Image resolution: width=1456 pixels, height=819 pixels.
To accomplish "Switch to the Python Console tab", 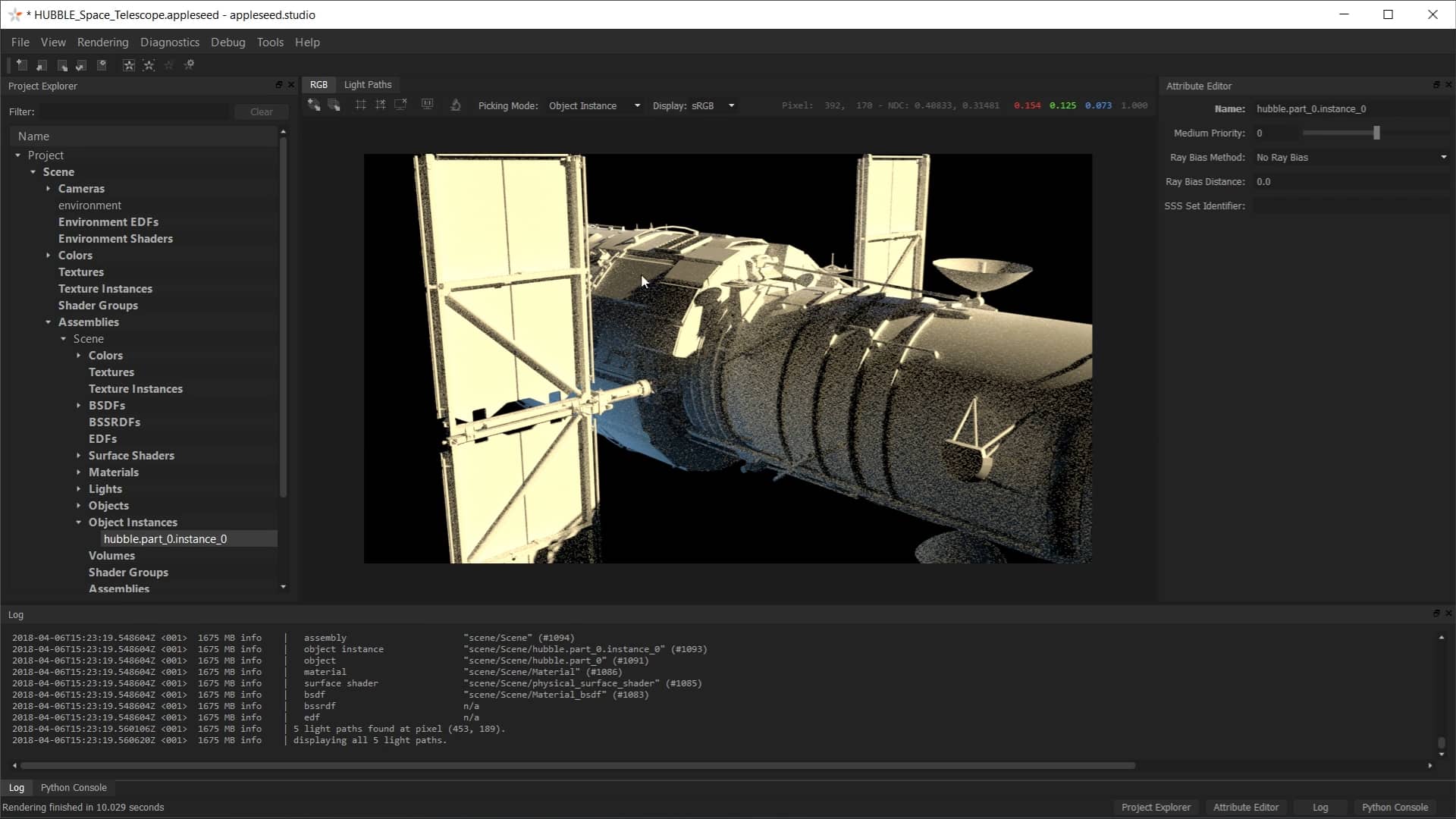I will click(74, 788).
